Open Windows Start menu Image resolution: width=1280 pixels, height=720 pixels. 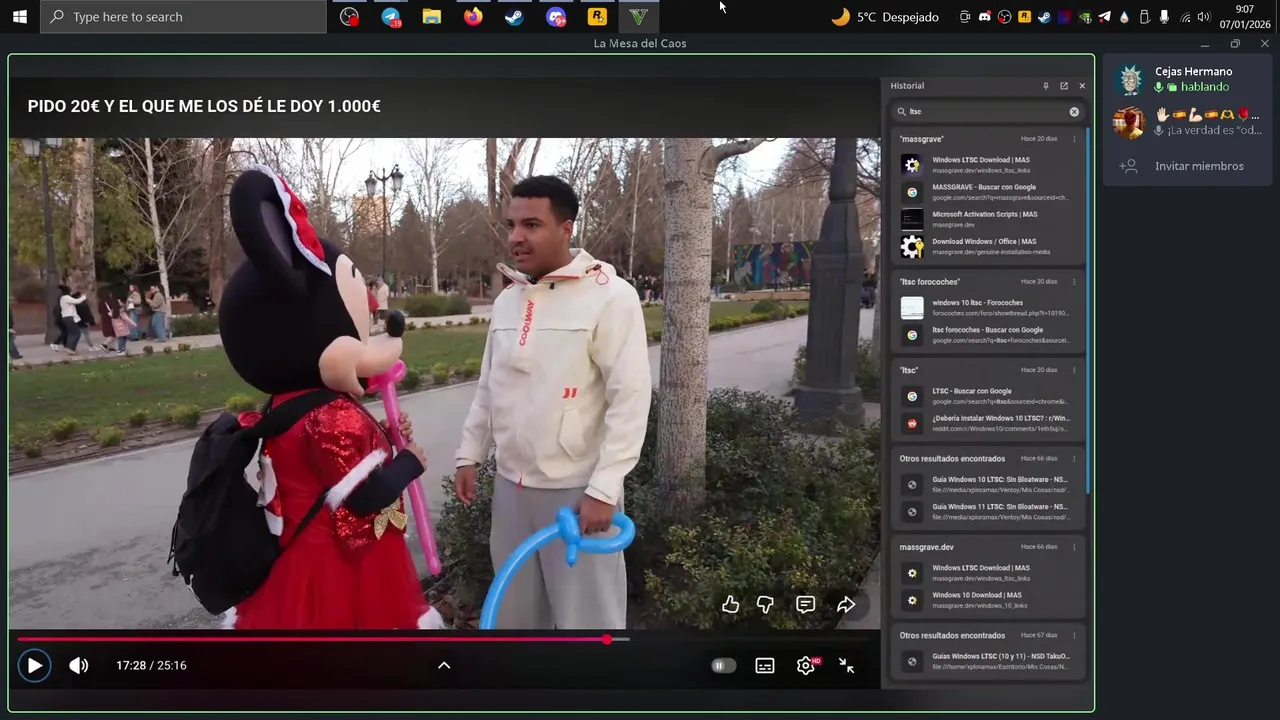click(19, 17)
